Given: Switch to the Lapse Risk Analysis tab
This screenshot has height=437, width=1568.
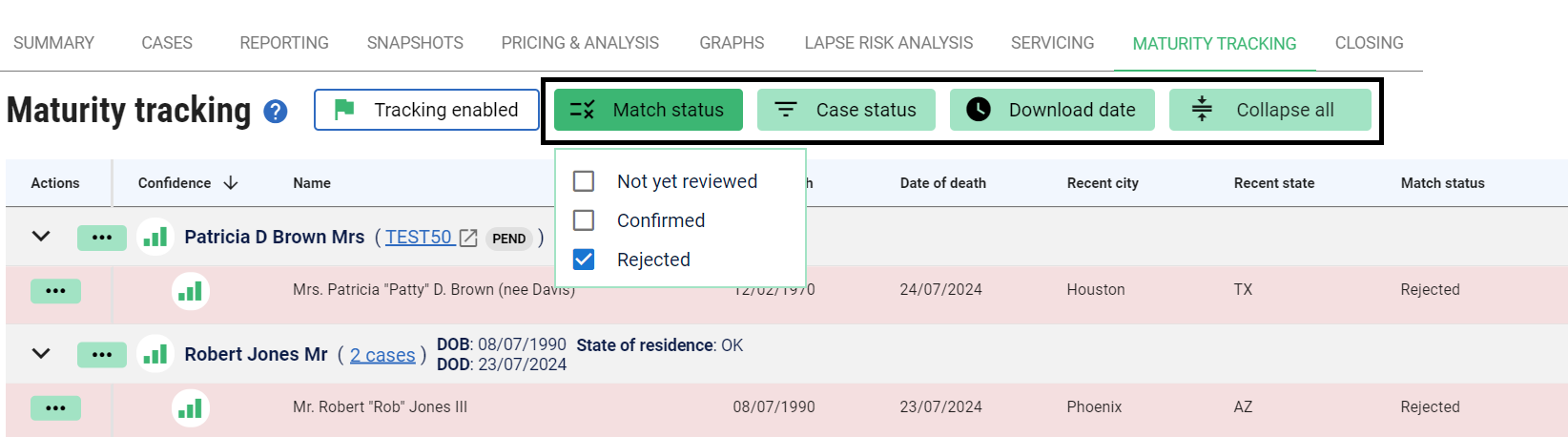Looking at the screenshot, I should click(x=888, y=43).
